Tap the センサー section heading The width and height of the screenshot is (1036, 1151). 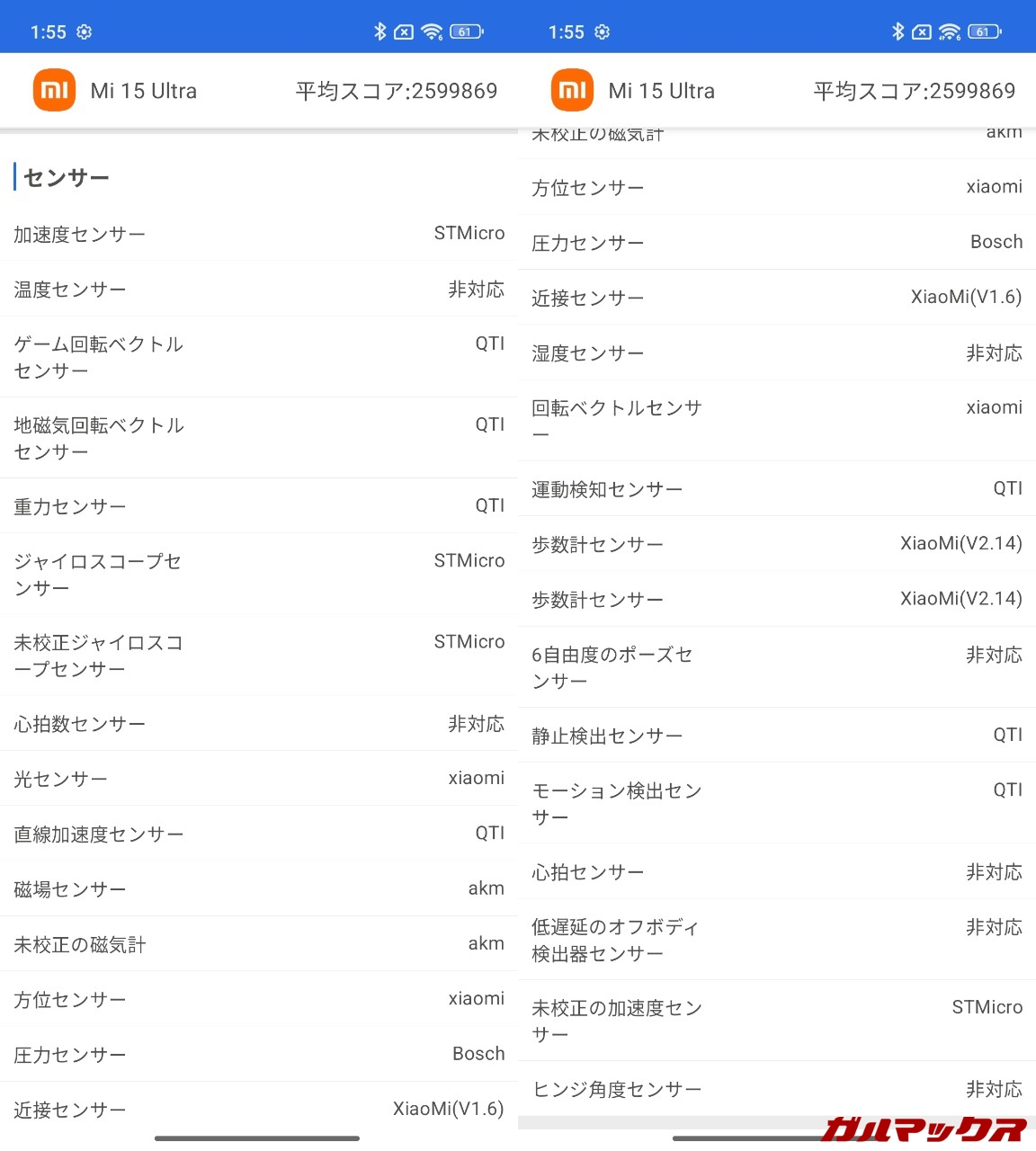67,178
